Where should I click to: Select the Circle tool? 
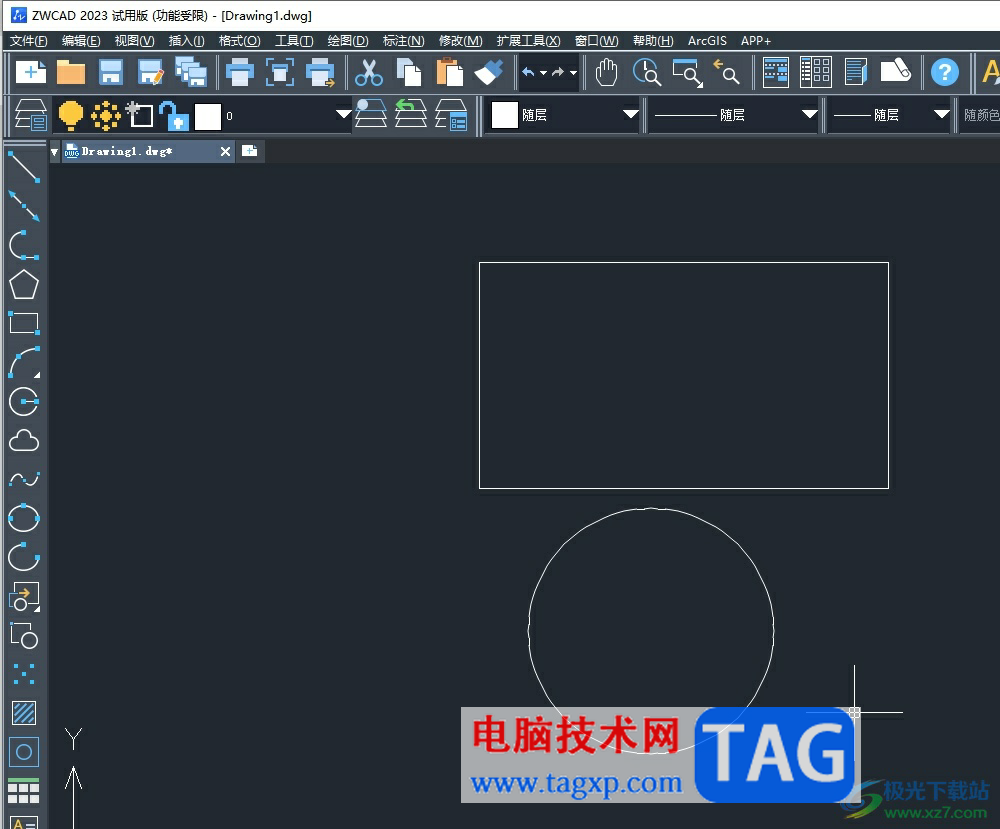pos(24,402)
